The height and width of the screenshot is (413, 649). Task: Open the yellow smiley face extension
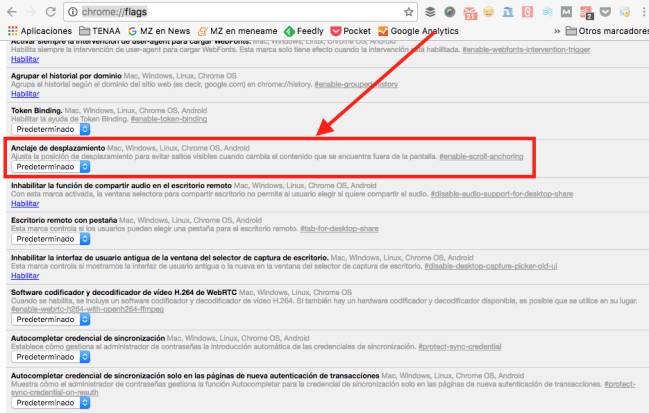click(x=488, y=12)
